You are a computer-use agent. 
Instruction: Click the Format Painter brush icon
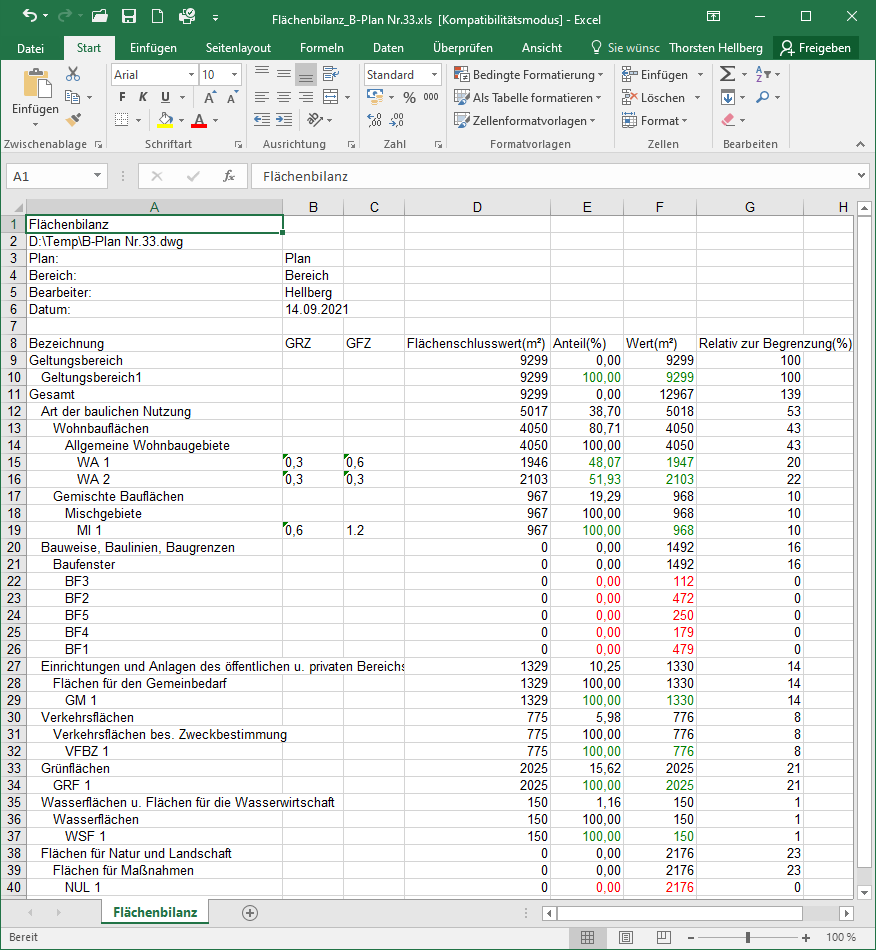pos(73,120)
